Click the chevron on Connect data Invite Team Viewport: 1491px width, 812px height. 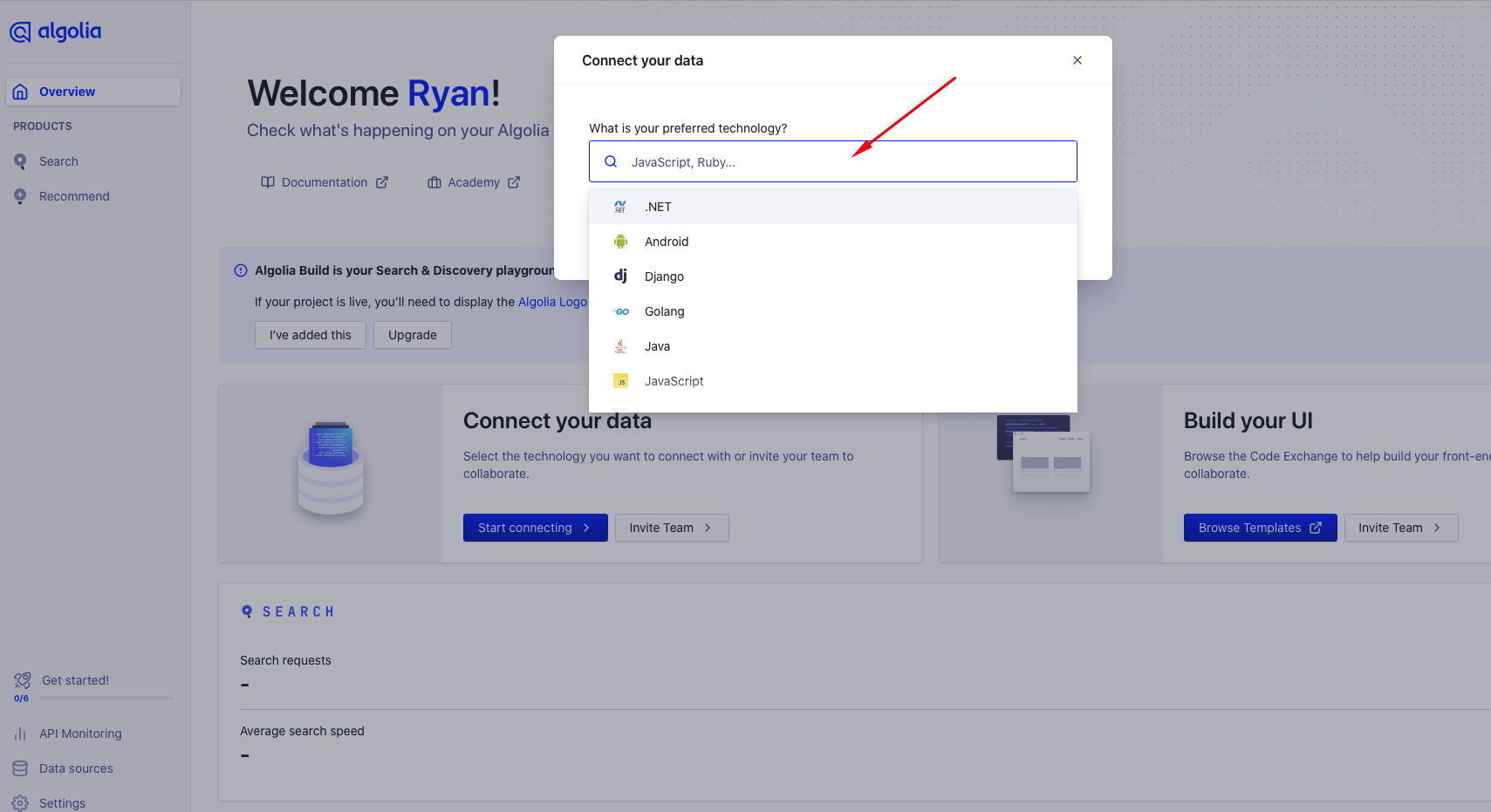[x=708, y=528]
